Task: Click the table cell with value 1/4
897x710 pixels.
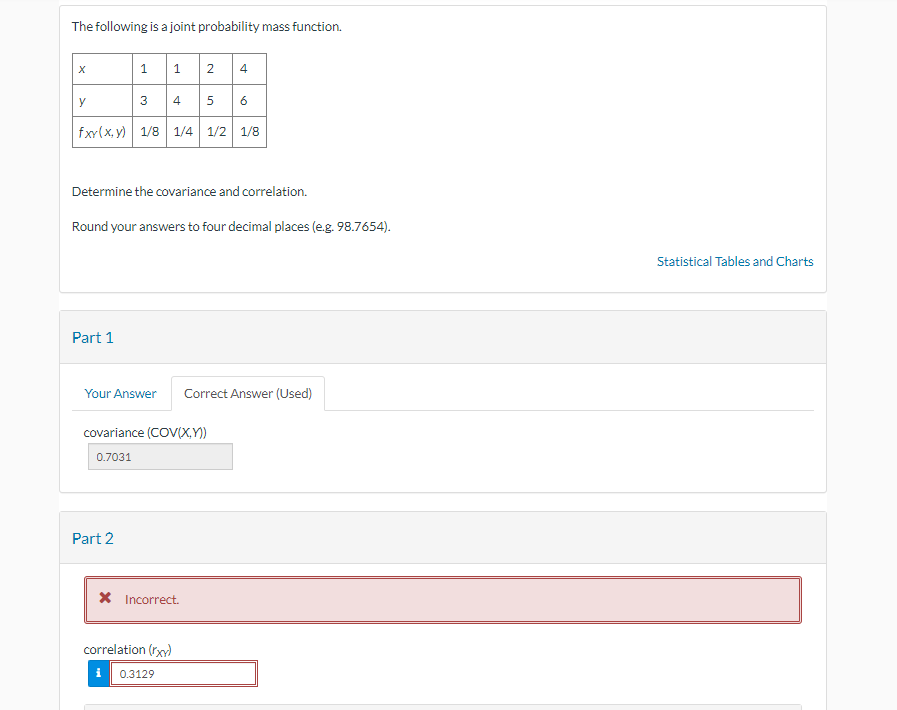Action: 183,132
